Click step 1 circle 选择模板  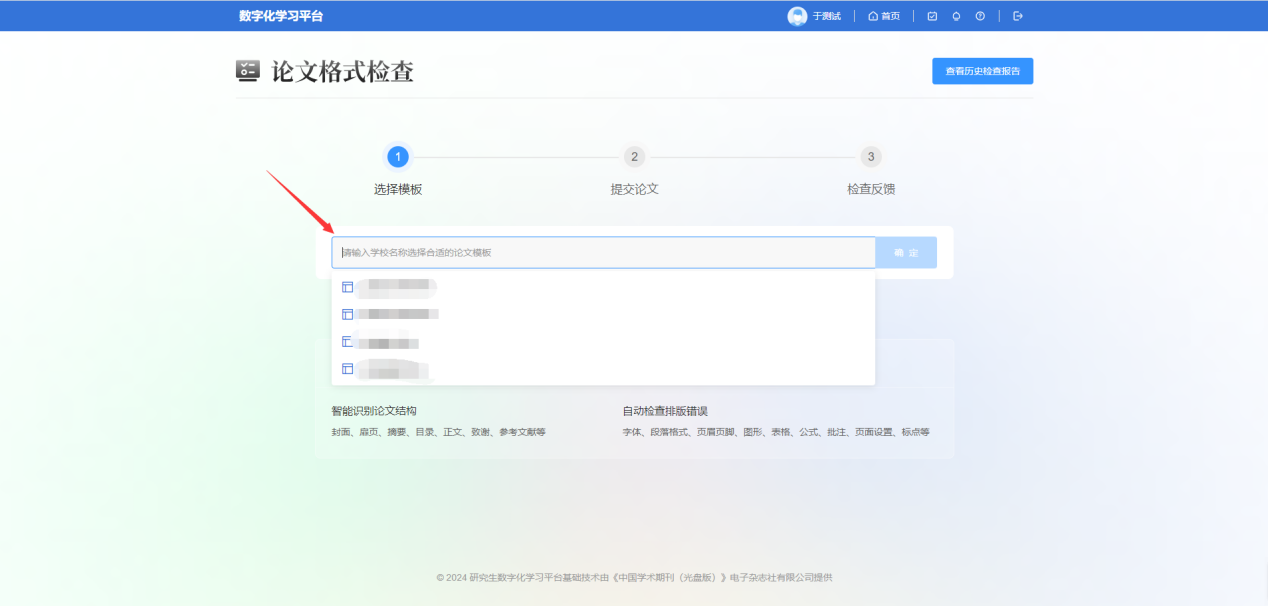point(398,157)
